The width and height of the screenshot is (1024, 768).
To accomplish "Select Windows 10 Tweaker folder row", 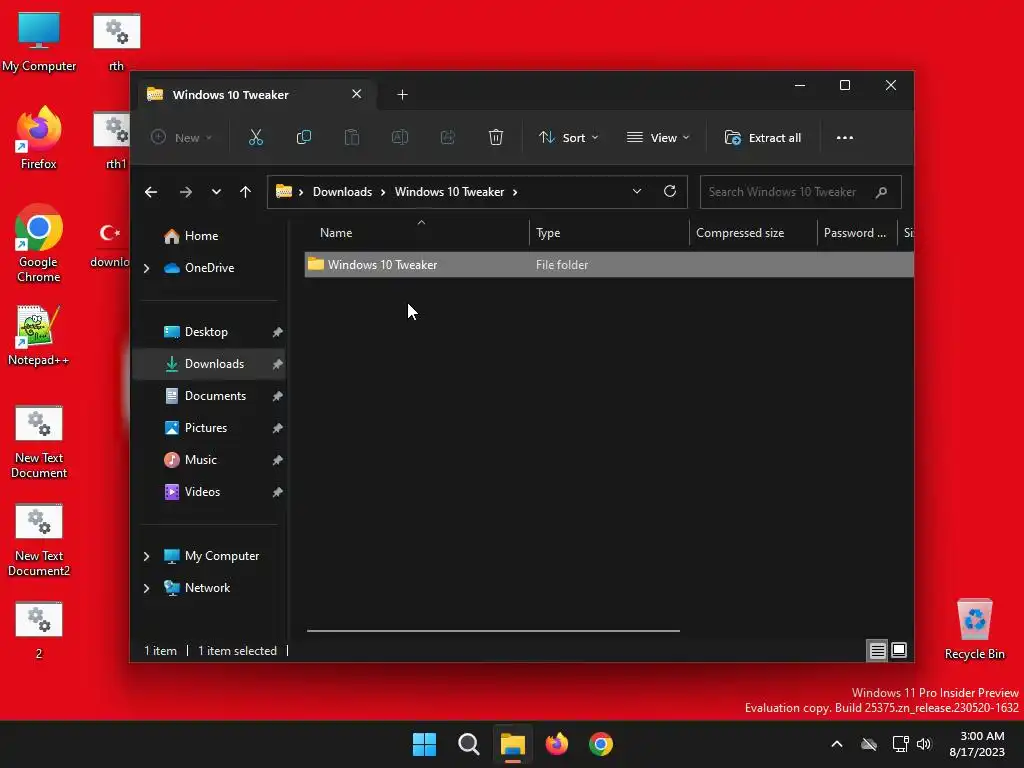I will [x=609, y=264].
